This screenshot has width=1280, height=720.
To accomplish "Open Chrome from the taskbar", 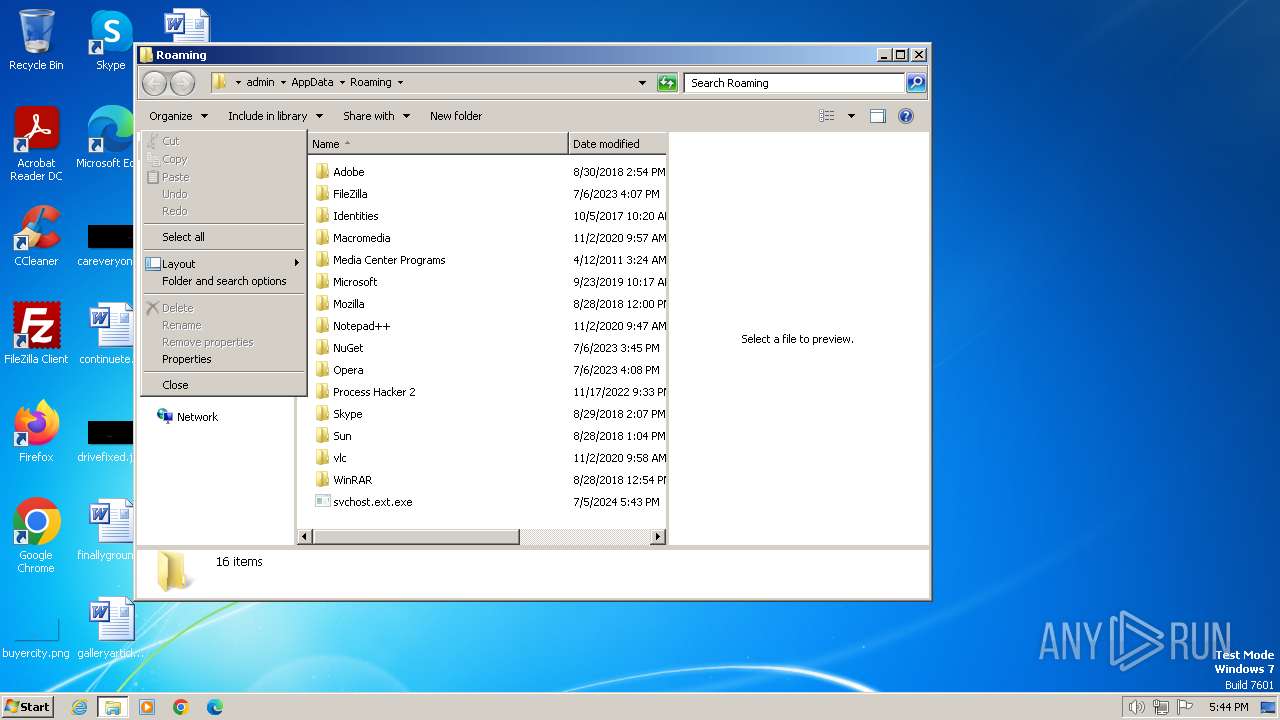I will pos(181,707).
